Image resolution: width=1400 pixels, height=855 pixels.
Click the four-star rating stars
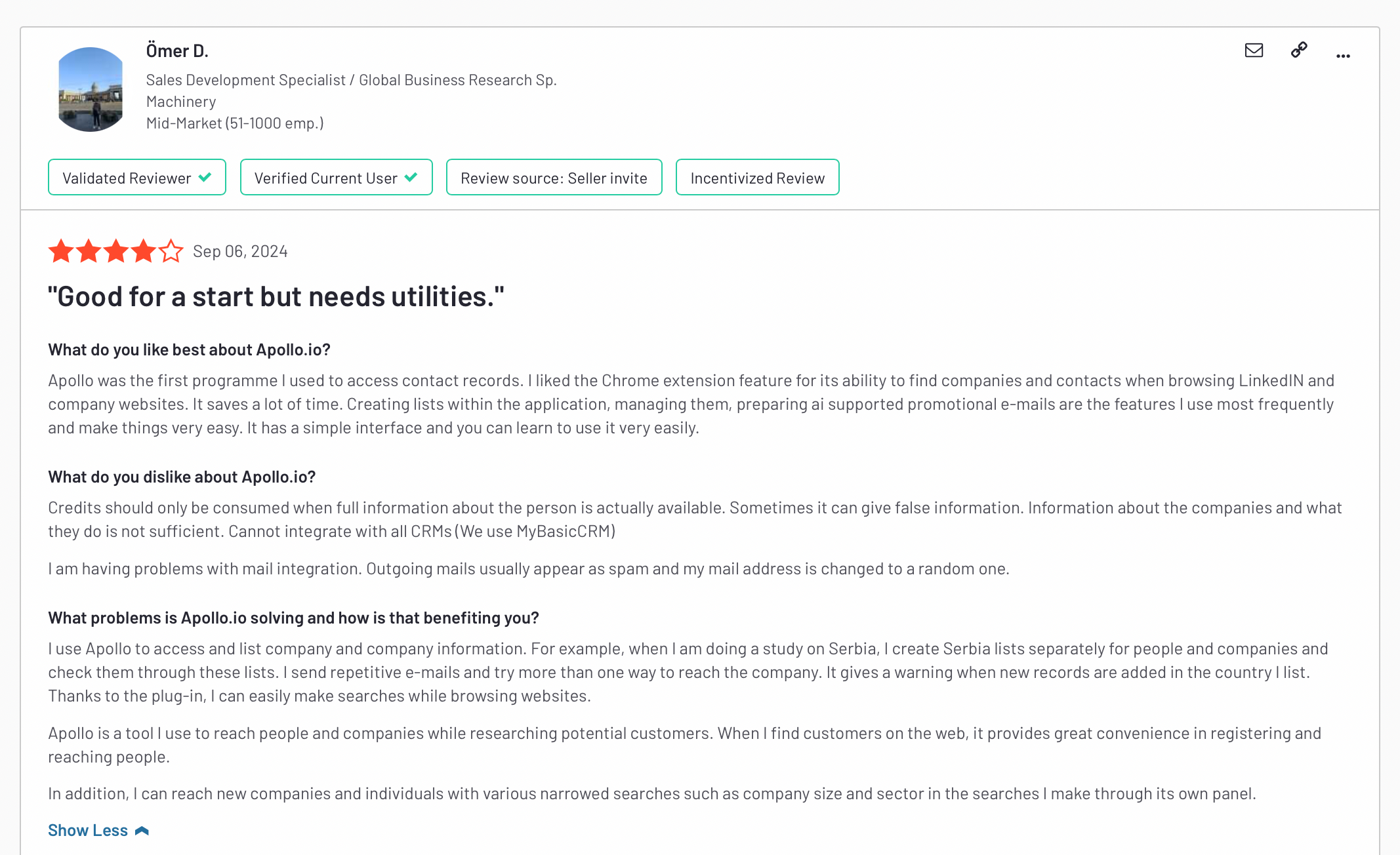pyautogui.click(x=115, y=251)
